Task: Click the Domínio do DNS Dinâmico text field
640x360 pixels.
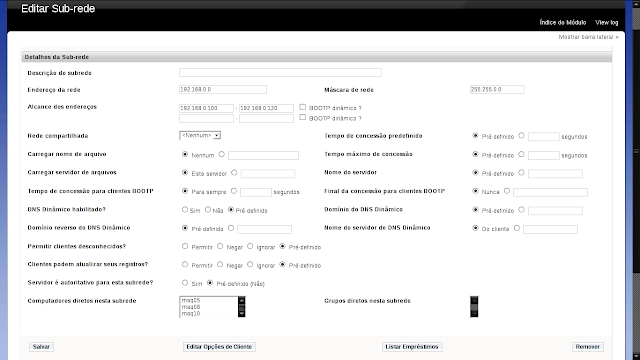Action: click(x=555, y=211)
